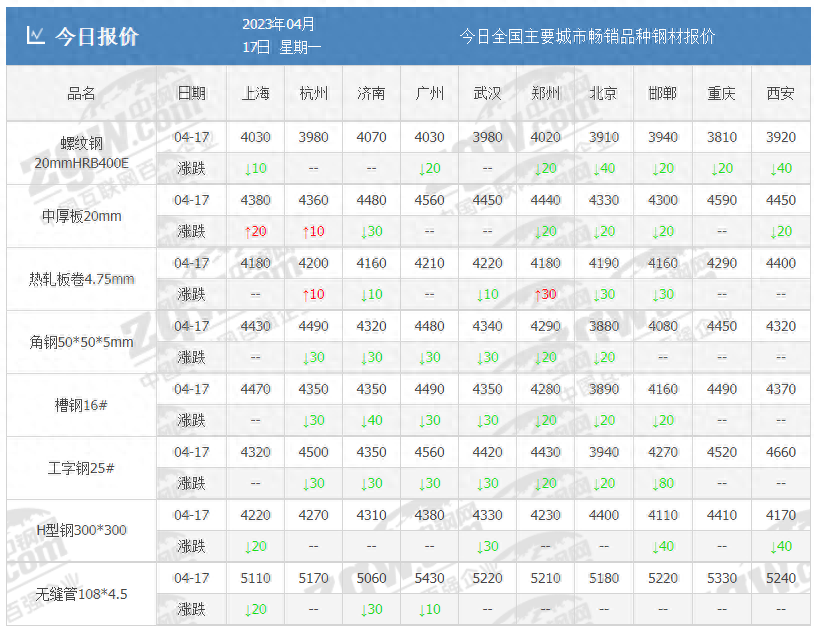This screenshot has height=629, width=815.
Task: Click 热轧板卷 price 4290 for 重庆
Action: point(721,263)
